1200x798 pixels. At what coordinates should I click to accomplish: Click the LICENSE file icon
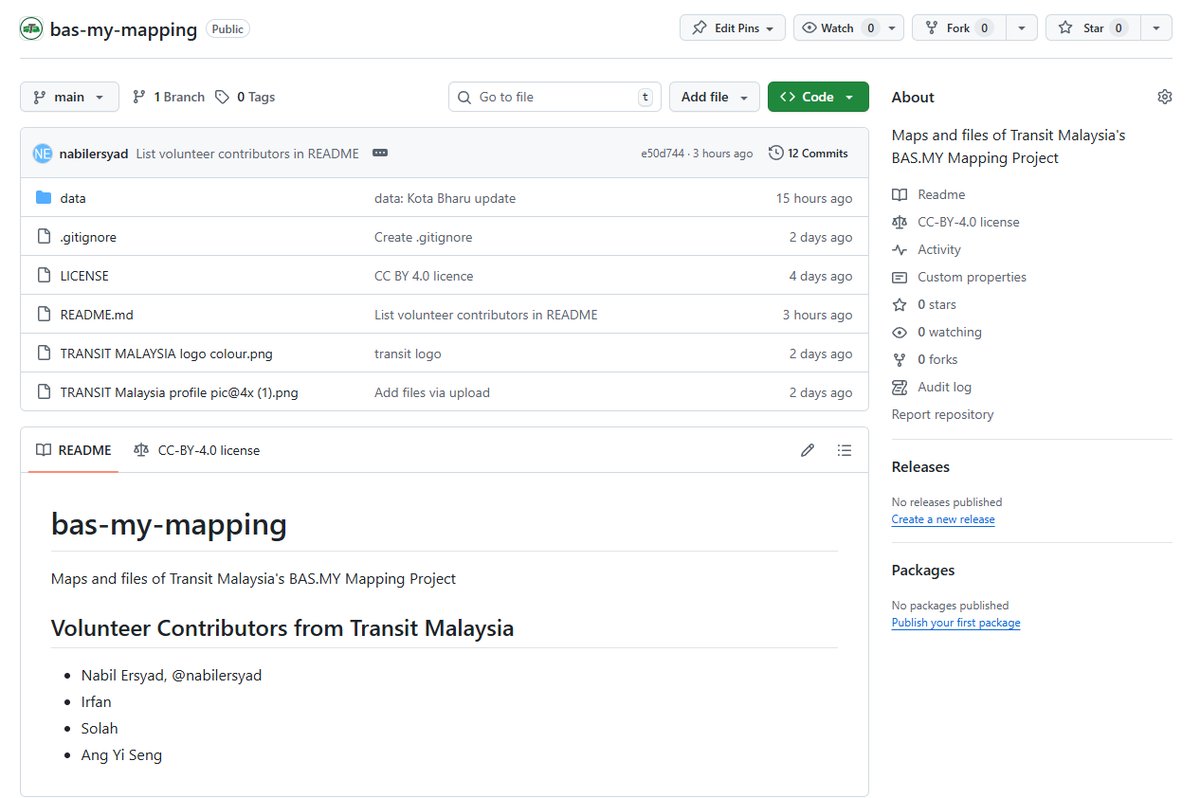[43, 276]
